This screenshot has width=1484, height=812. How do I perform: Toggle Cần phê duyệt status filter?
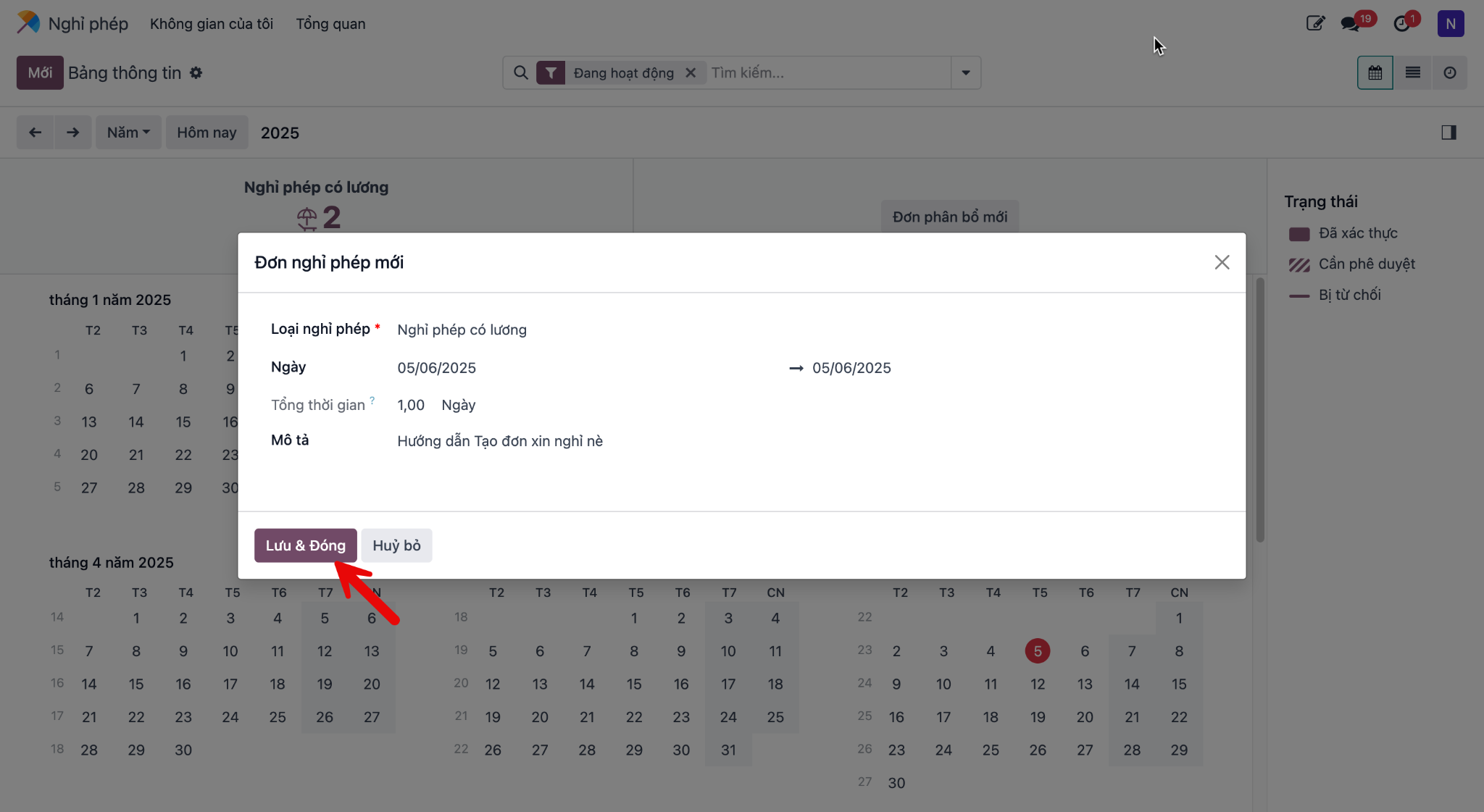coord(1351,264)
